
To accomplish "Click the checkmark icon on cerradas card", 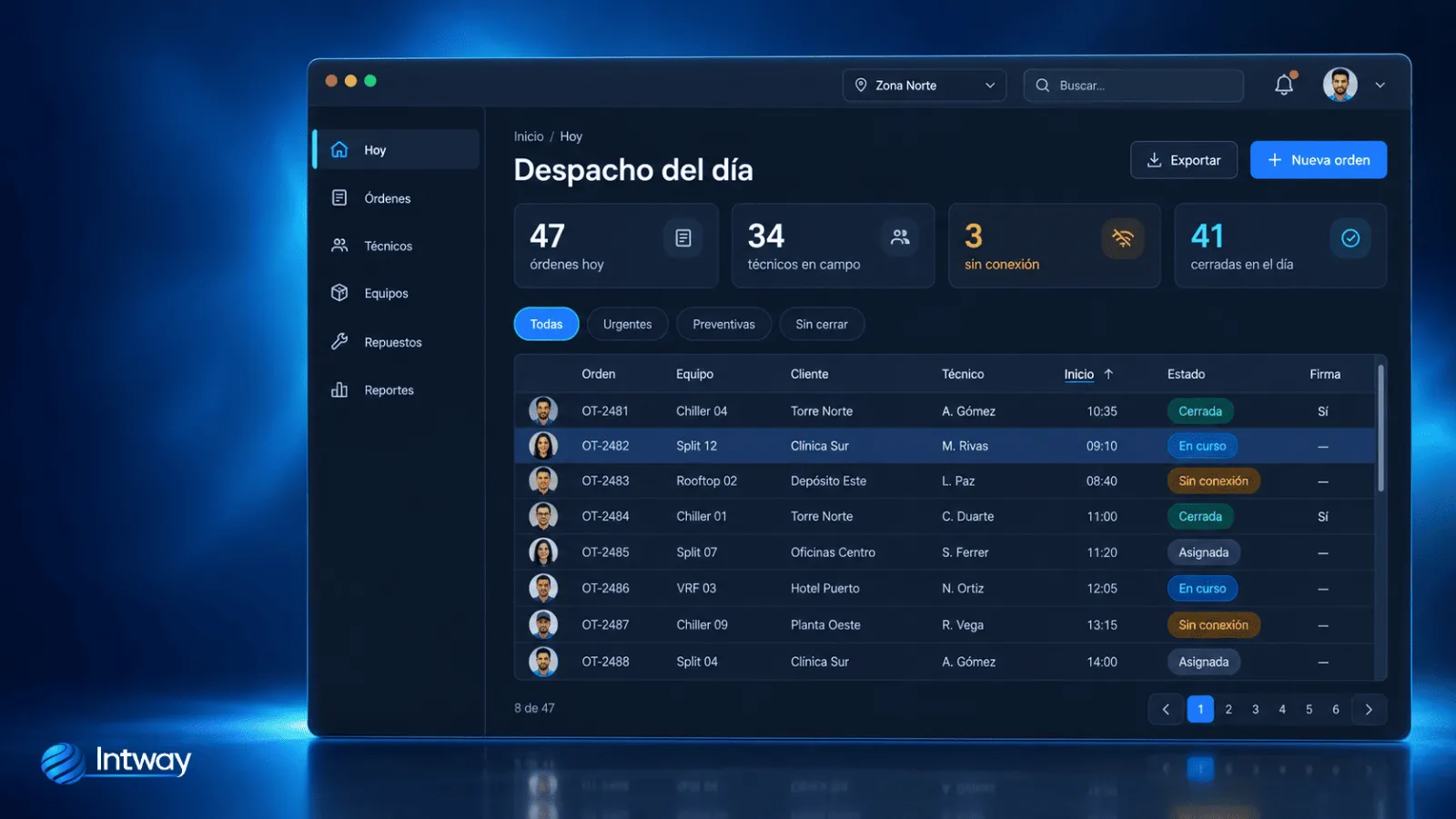I will pyautogui.click(x=1350, y=238).
